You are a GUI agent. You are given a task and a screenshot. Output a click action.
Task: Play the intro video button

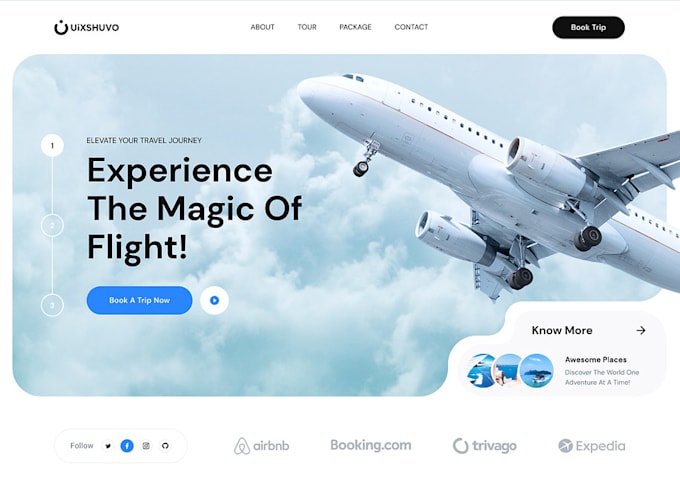point(214,300)
